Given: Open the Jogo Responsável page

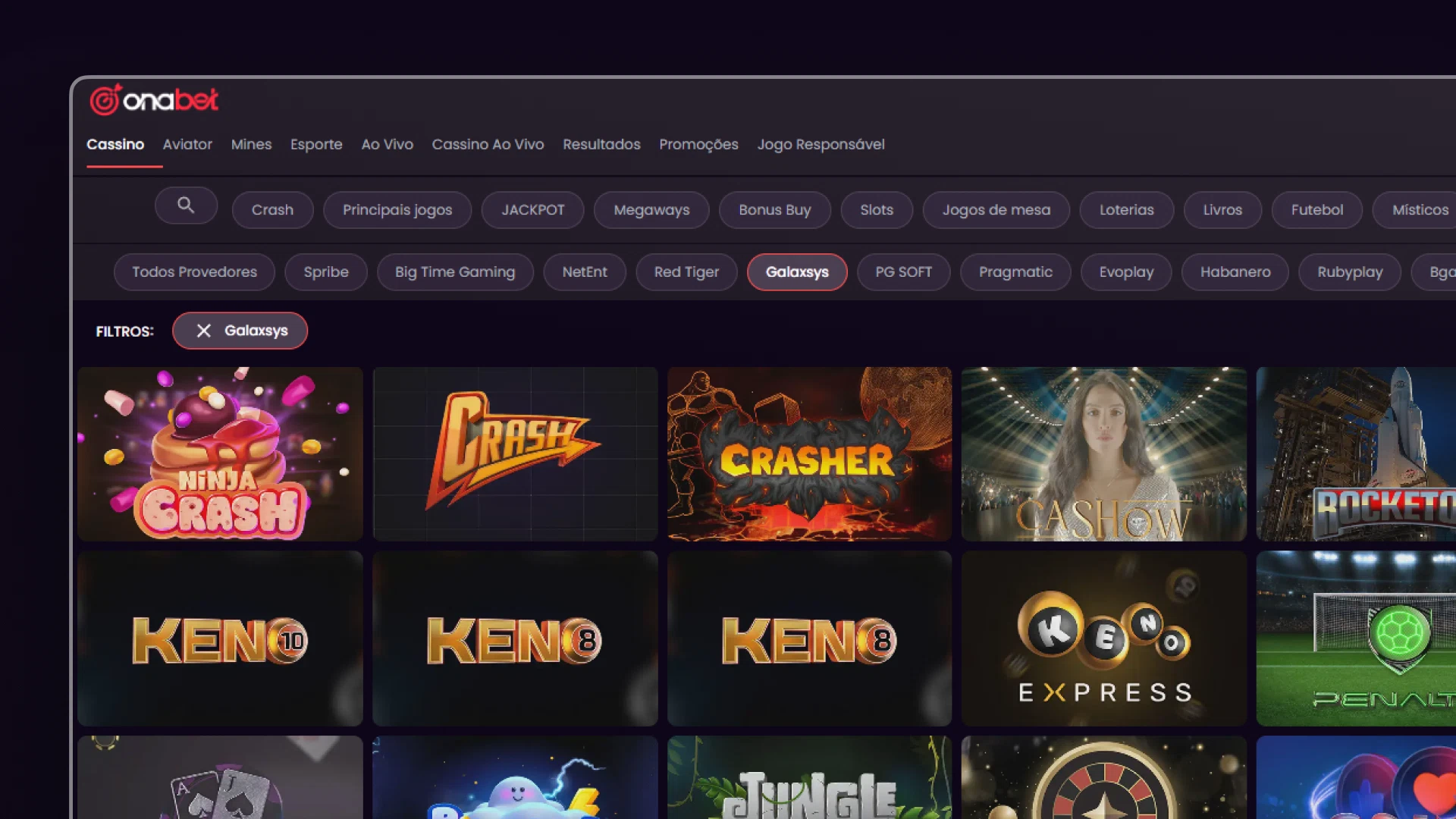Looking at the screenshot, I should (x=821, y=144).
